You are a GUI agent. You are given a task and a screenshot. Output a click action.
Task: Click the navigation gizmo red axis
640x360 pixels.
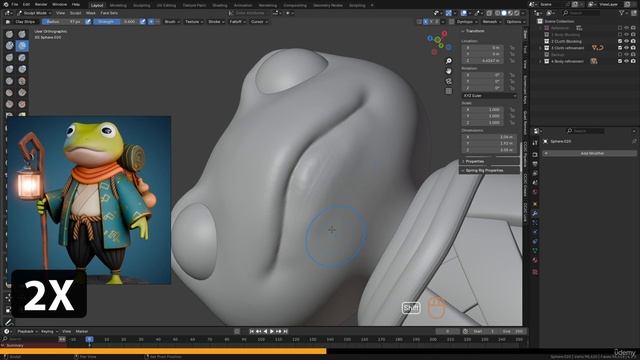[x=444, y=33]
